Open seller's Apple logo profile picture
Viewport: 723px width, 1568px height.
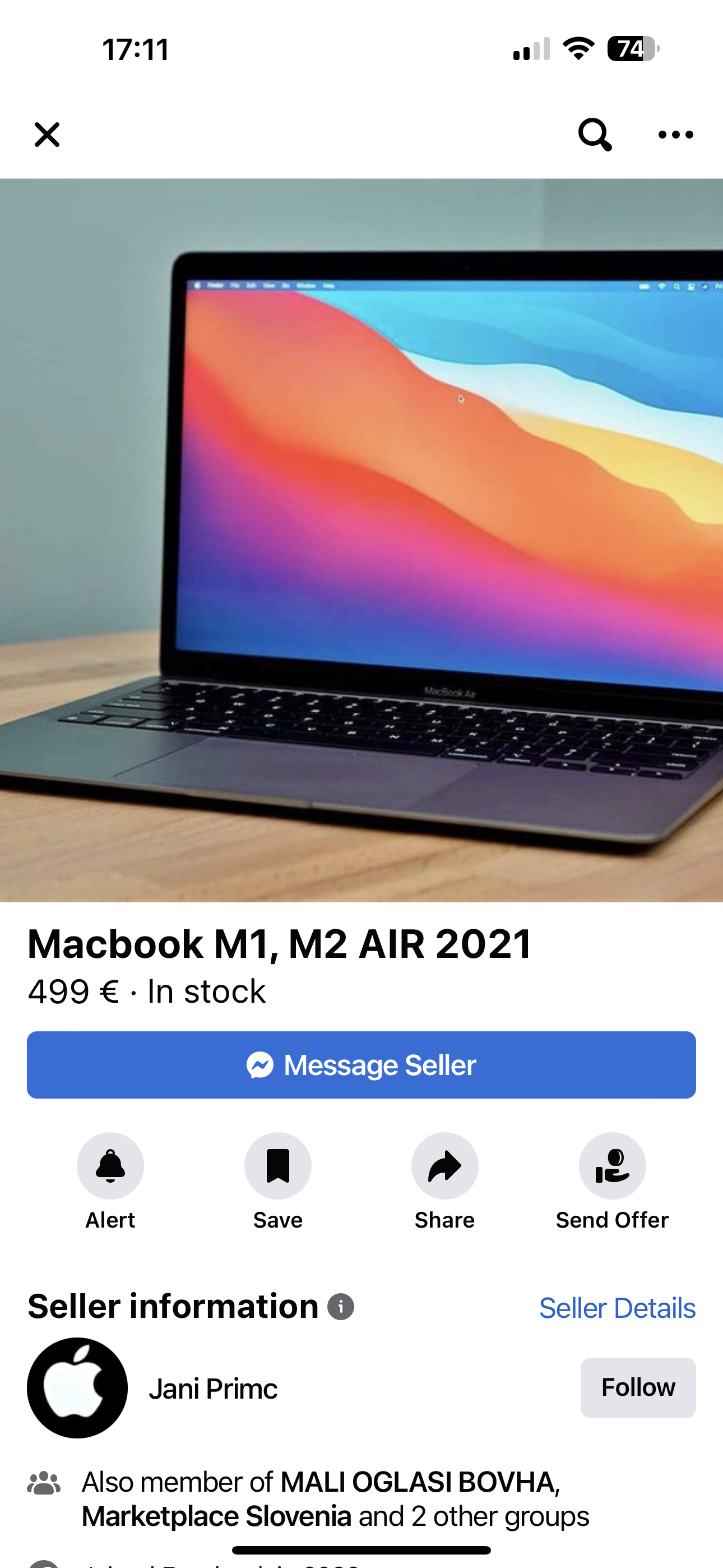coord(77,1388)
